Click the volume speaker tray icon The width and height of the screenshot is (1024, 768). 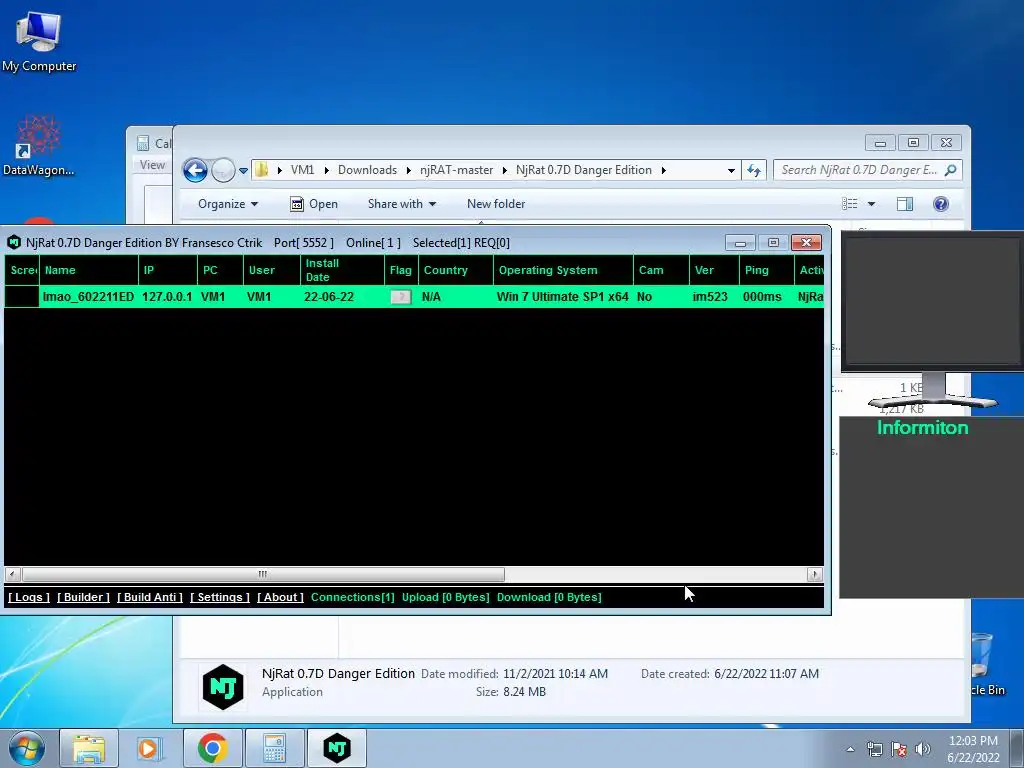pyautogui.click(x=923, y=749)
